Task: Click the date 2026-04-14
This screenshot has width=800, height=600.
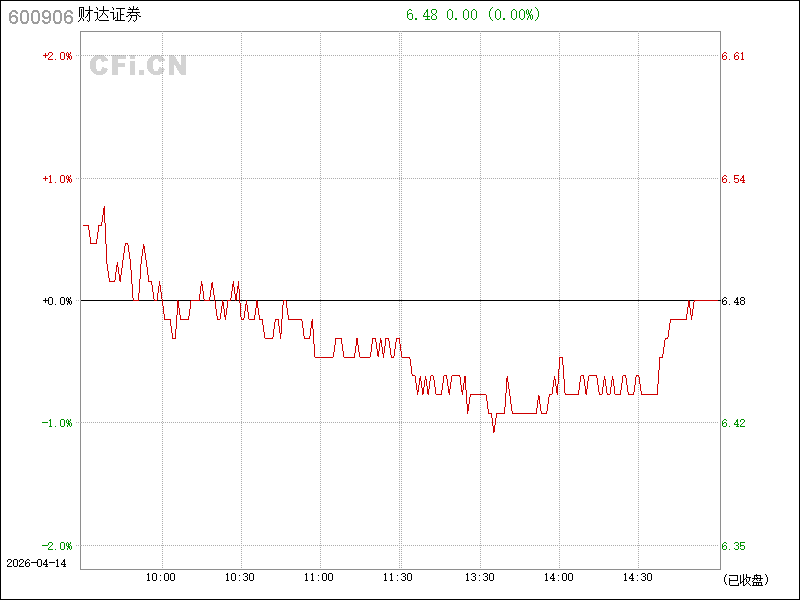Action: [36, 563]
